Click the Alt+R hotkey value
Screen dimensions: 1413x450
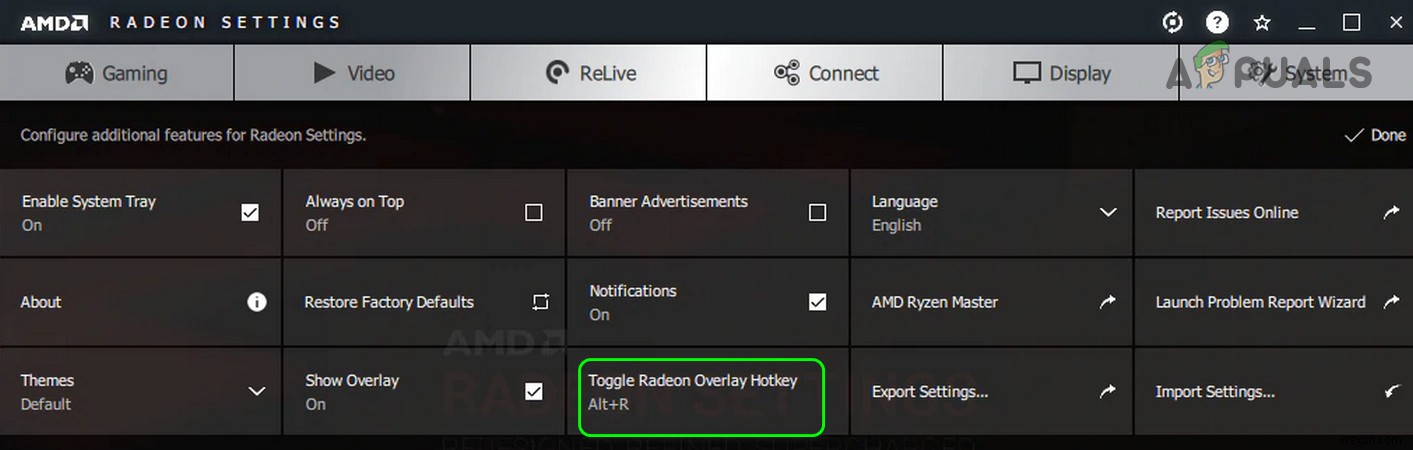609,404
